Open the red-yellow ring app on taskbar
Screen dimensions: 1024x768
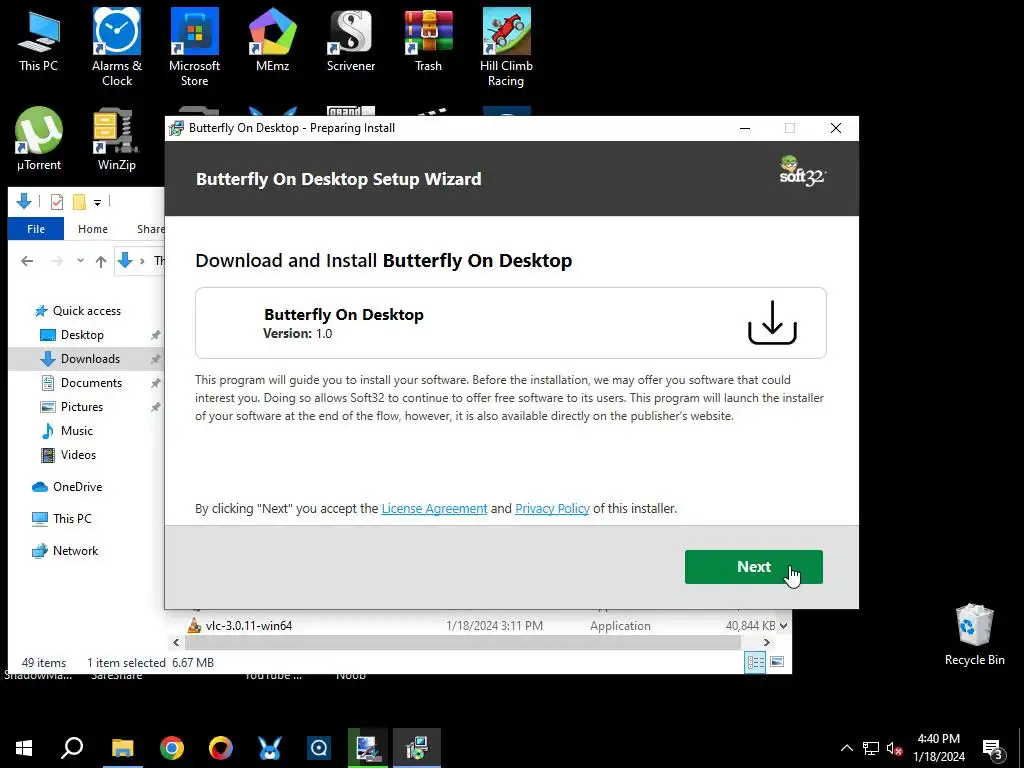221,748
